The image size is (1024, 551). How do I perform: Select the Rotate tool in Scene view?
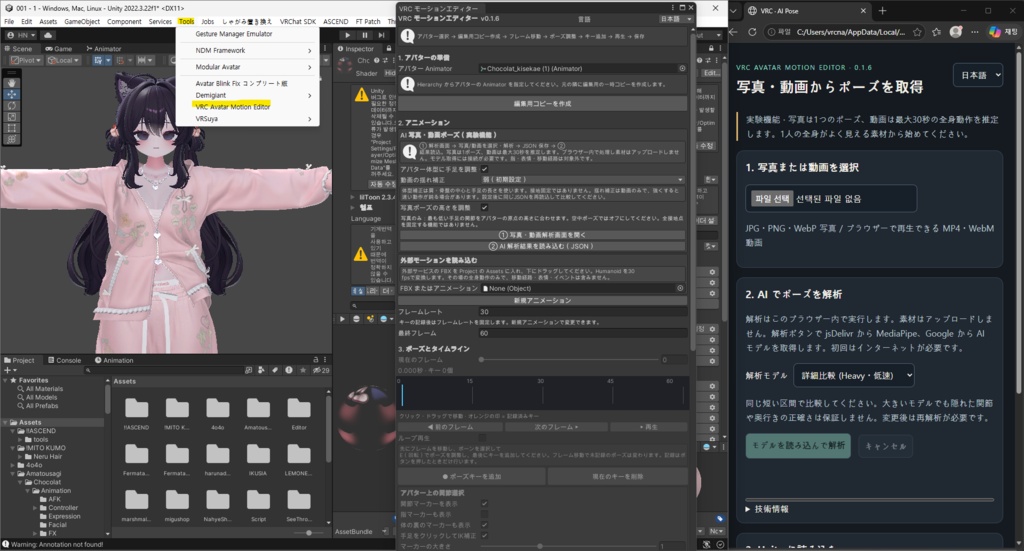pos(12,105)
